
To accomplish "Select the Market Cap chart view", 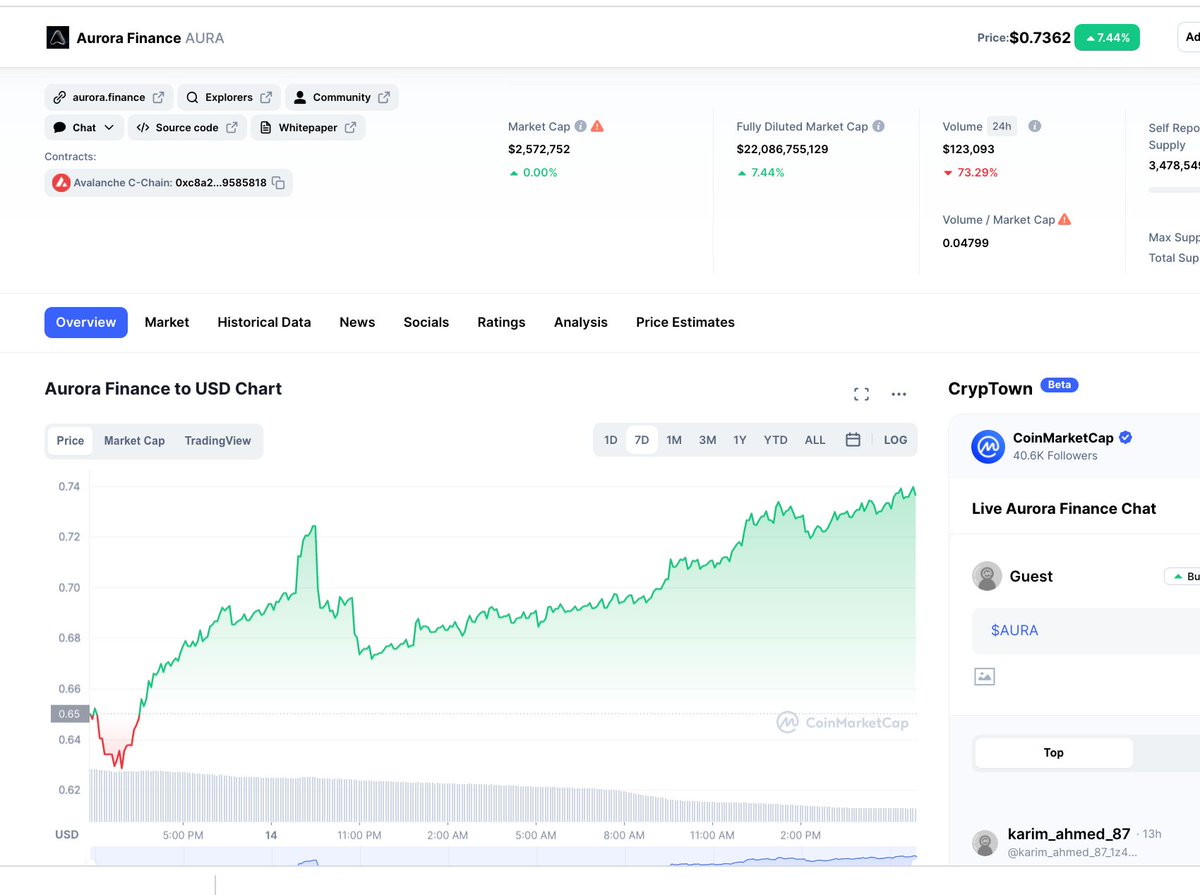I will tap(134, 441).
